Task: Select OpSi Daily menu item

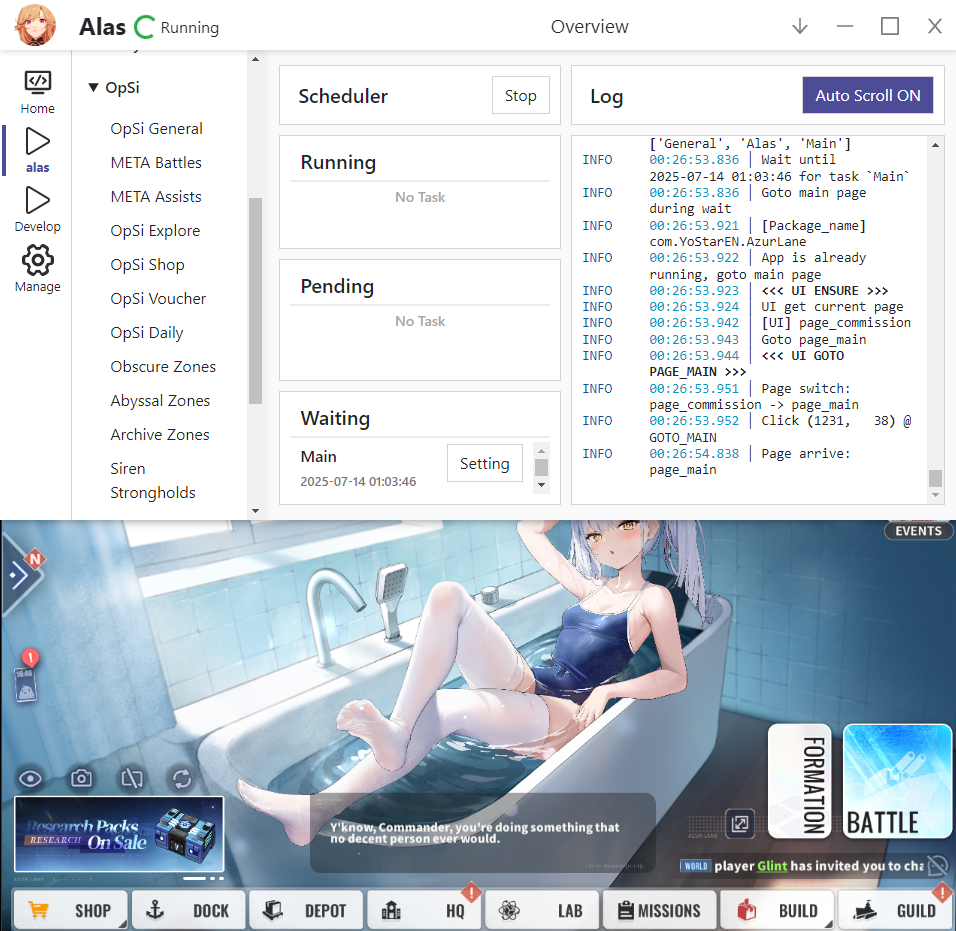Action: pos(146,333)
